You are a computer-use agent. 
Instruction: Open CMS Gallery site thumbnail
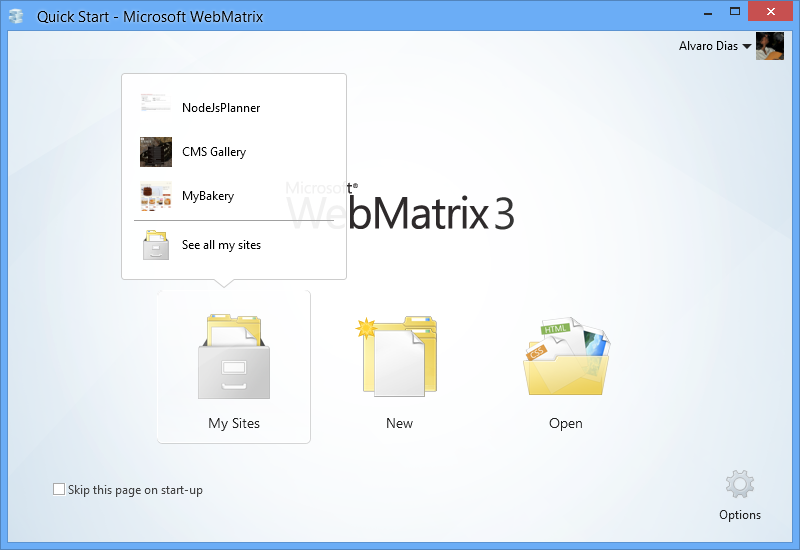pos(156,152)
